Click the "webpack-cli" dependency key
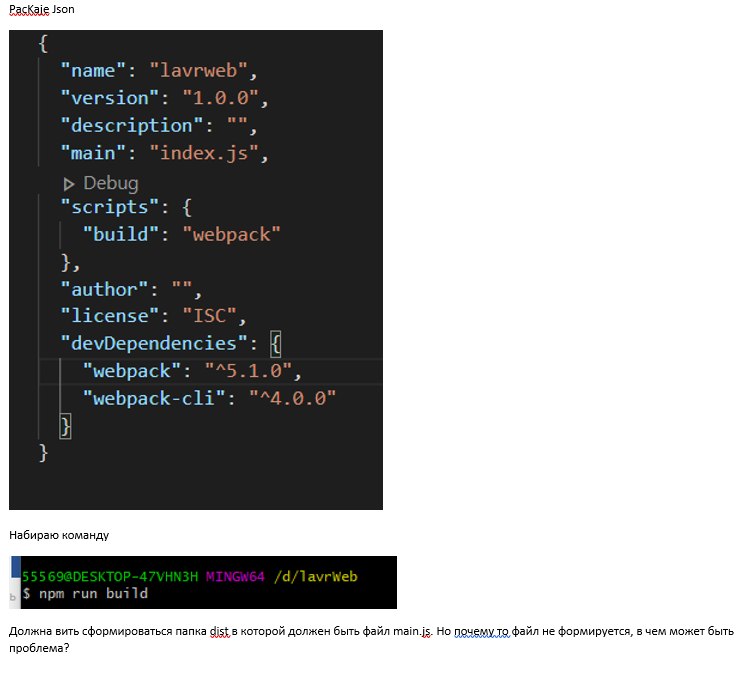This screenshot has width=750, height=687. [x=154, y=398]
